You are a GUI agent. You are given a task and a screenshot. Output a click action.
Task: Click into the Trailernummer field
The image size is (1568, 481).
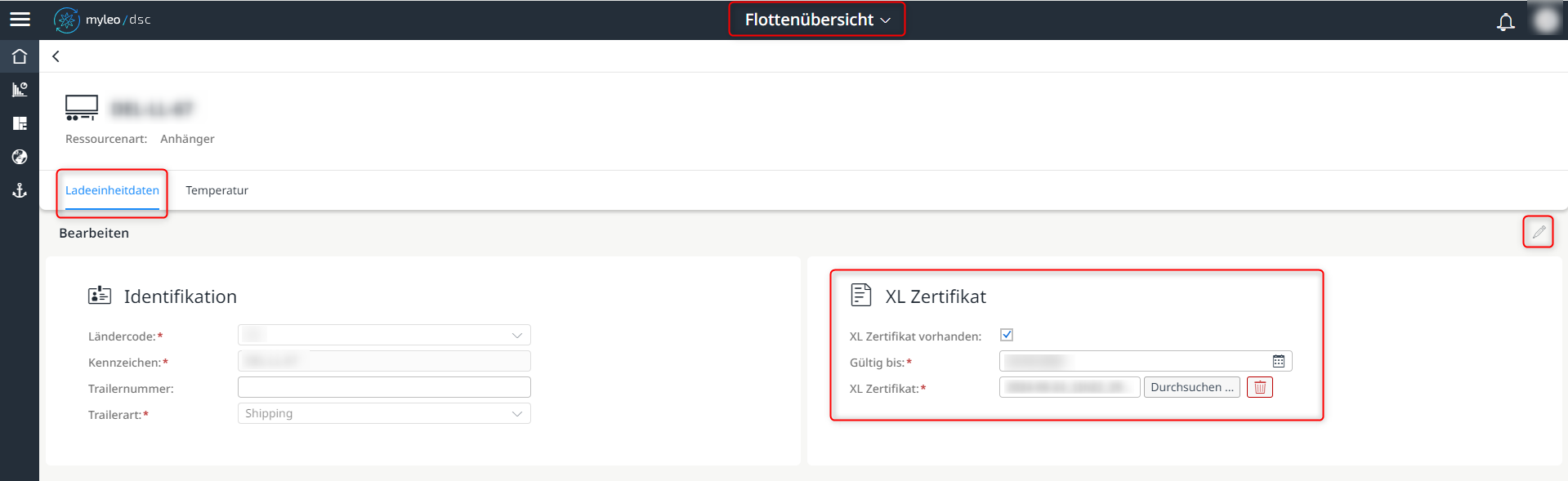pyautogui.click(x=384, y=387)
